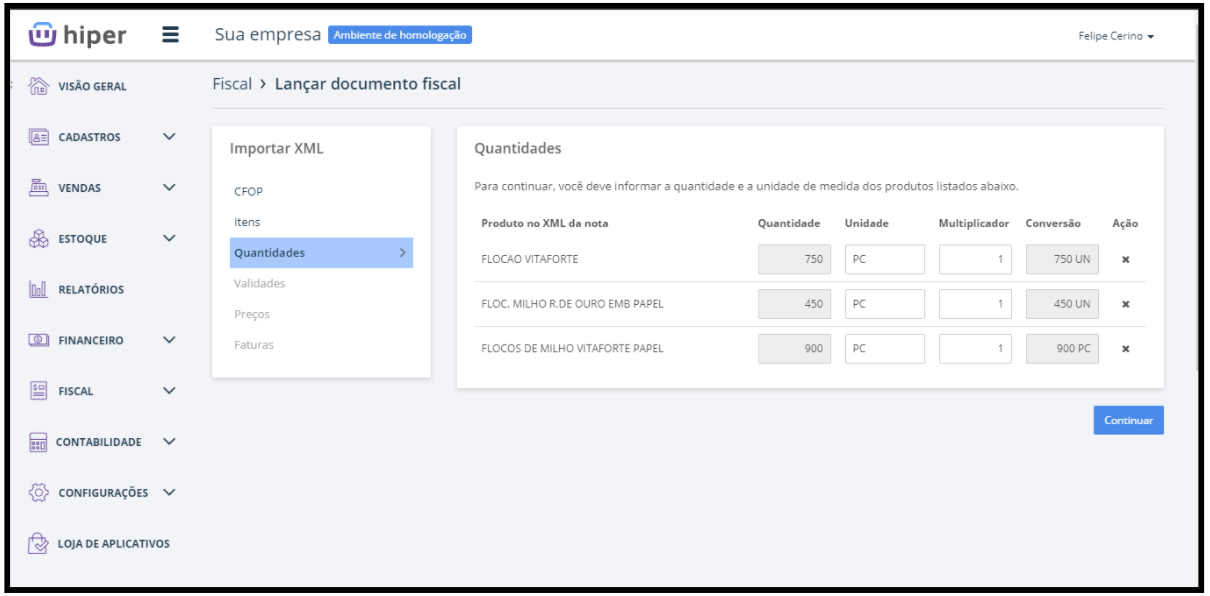Click Unidade field for FLOC. MILHO R.DE OURO
Image resolution: width=1210 pixels, height=596 pixels.
(884, 304)
